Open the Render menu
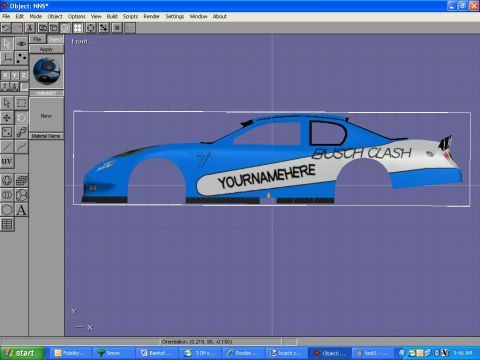The width and height of the screenshot is (480, 360). pyautogui.click(x=151, y=16)
